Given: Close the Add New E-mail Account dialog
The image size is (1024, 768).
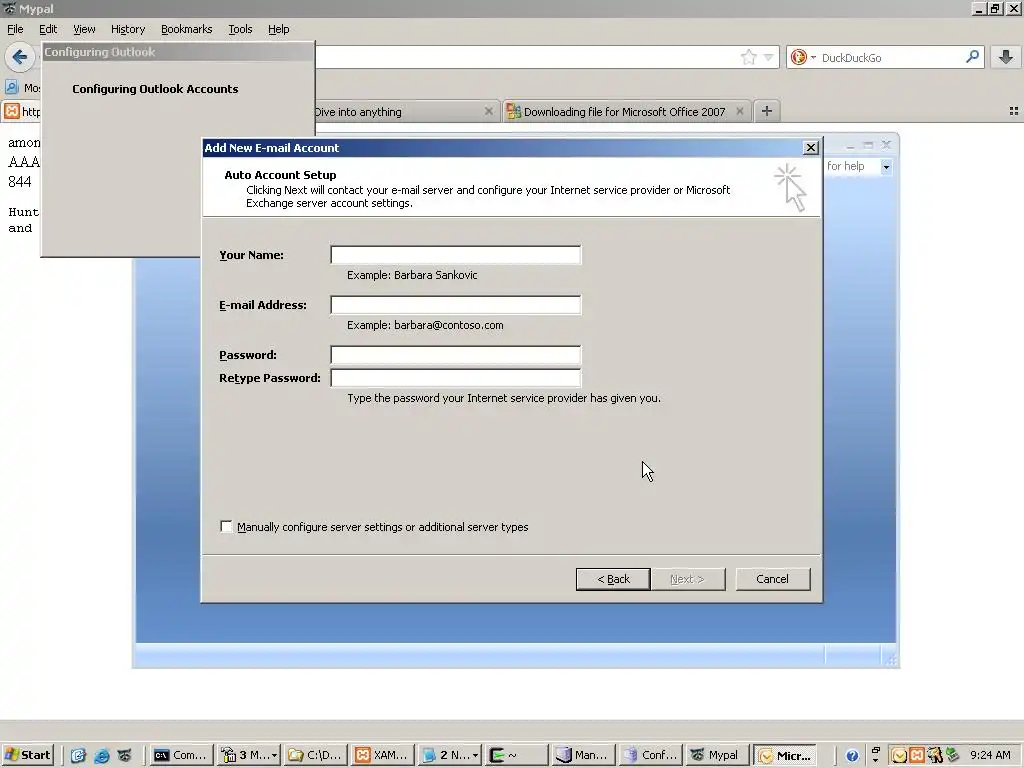Looking at the screenshot, I should point(810,148).
